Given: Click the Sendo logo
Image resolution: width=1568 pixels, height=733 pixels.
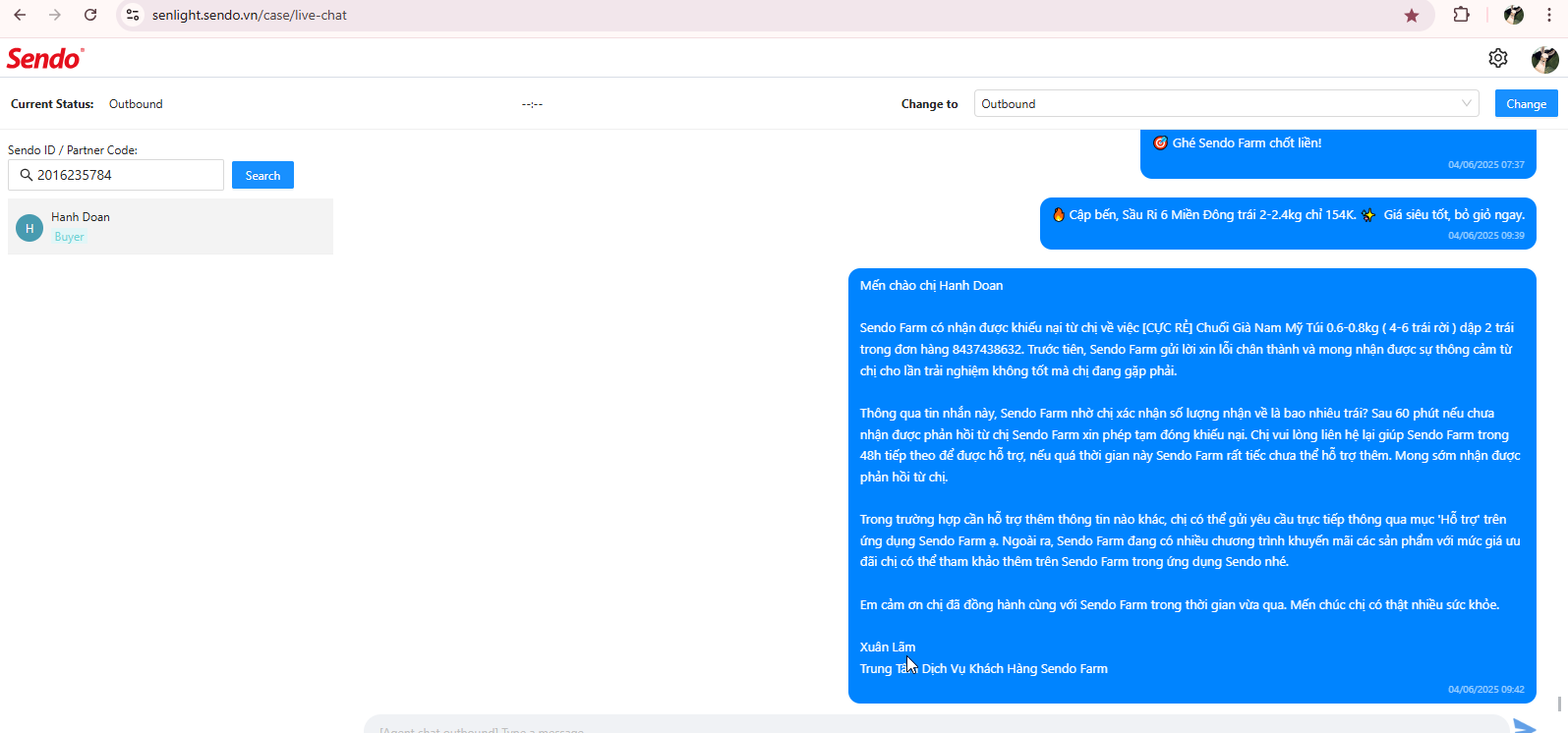Looking at the screenshot, I should [45, 58].
